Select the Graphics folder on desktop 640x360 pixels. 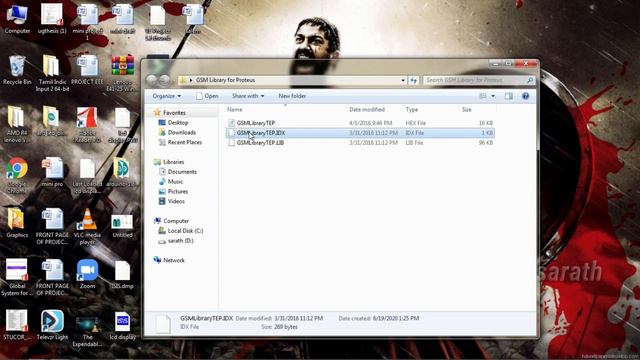tap(17, 223)
